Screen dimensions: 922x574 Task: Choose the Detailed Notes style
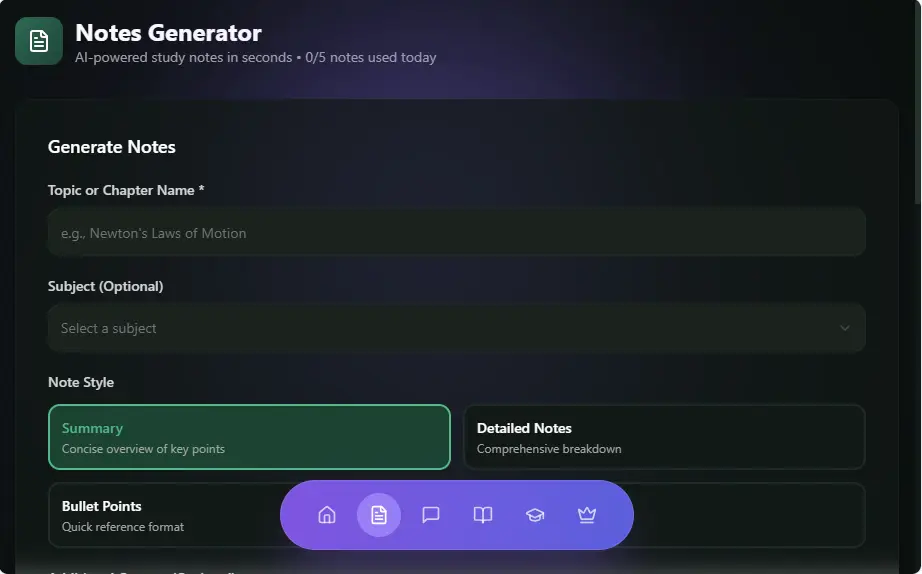[664, 437]
